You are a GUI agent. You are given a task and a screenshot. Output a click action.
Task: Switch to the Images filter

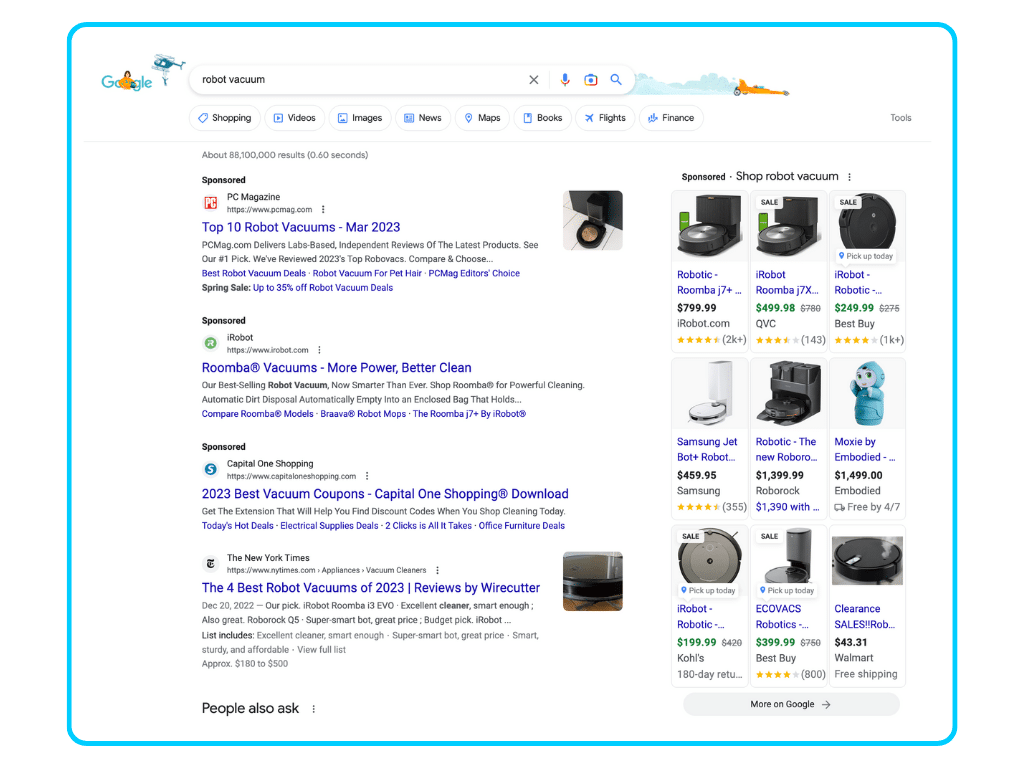(x=360, y=118)
